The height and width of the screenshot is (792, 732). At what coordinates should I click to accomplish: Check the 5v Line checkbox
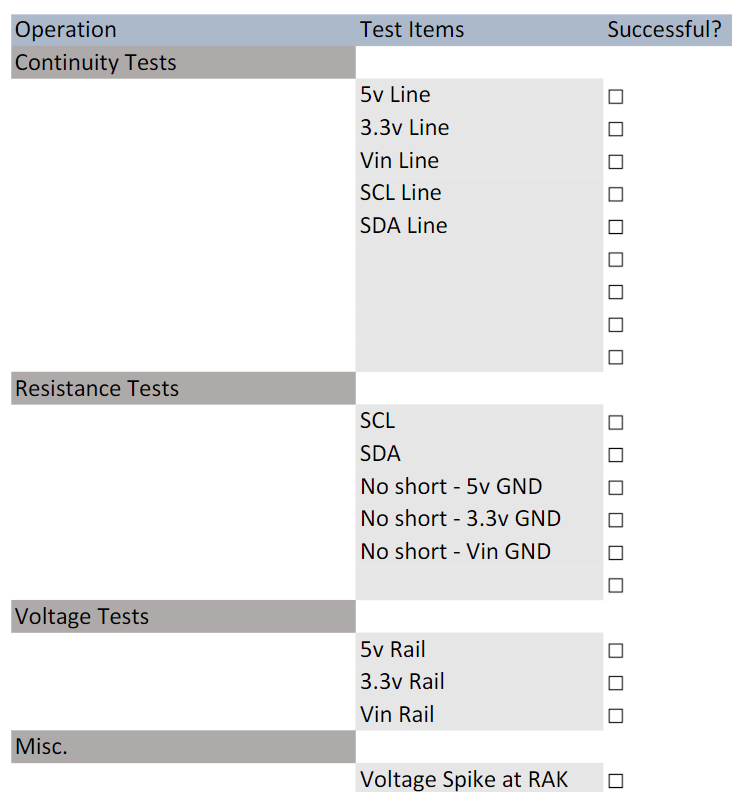(615, 97)
